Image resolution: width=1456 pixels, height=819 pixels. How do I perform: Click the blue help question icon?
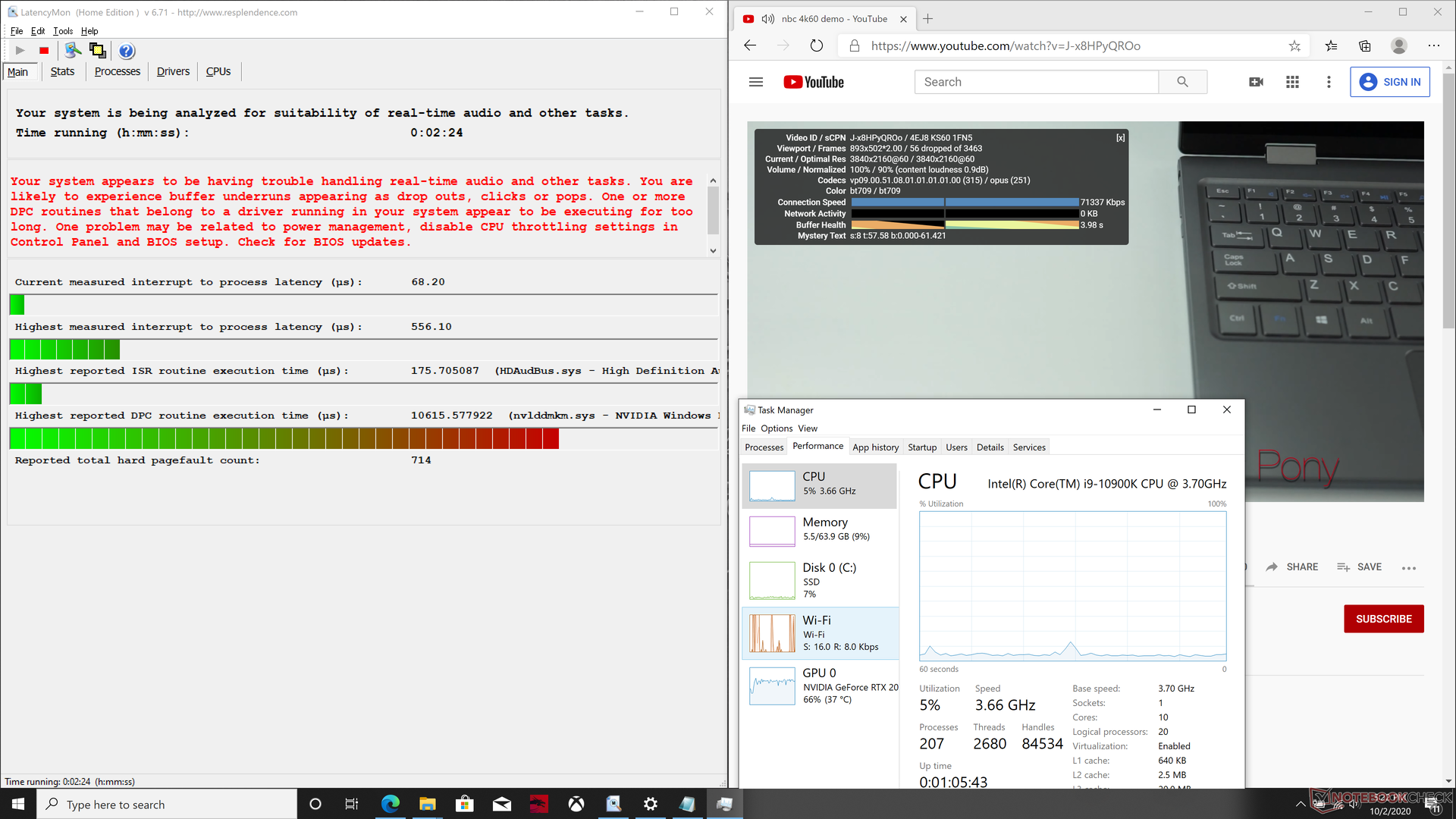coord(127,51)
